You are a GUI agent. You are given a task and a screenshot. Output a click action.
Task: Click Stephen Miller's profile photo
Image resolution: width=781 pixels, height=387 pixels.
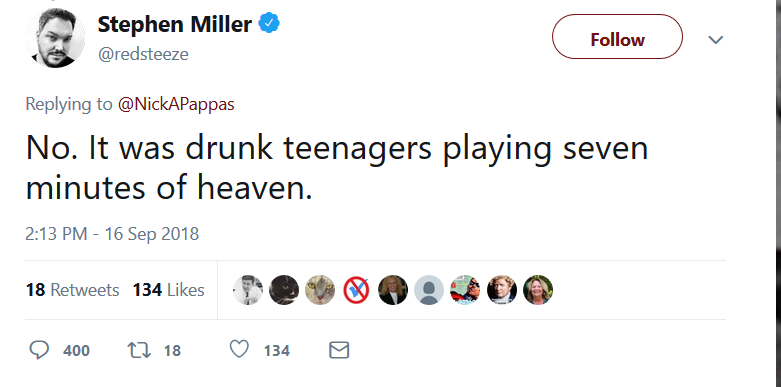(55, 38)
